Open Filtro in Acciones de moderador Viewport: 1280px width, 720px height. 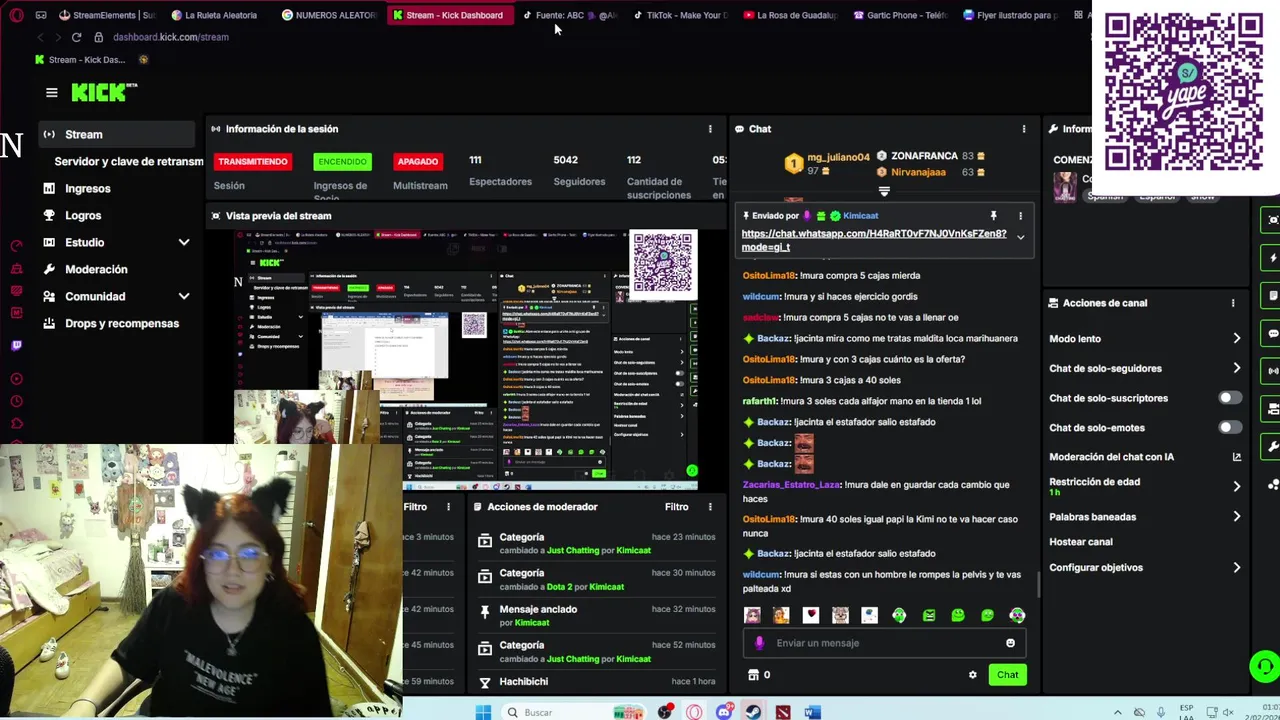coord(676,507)
